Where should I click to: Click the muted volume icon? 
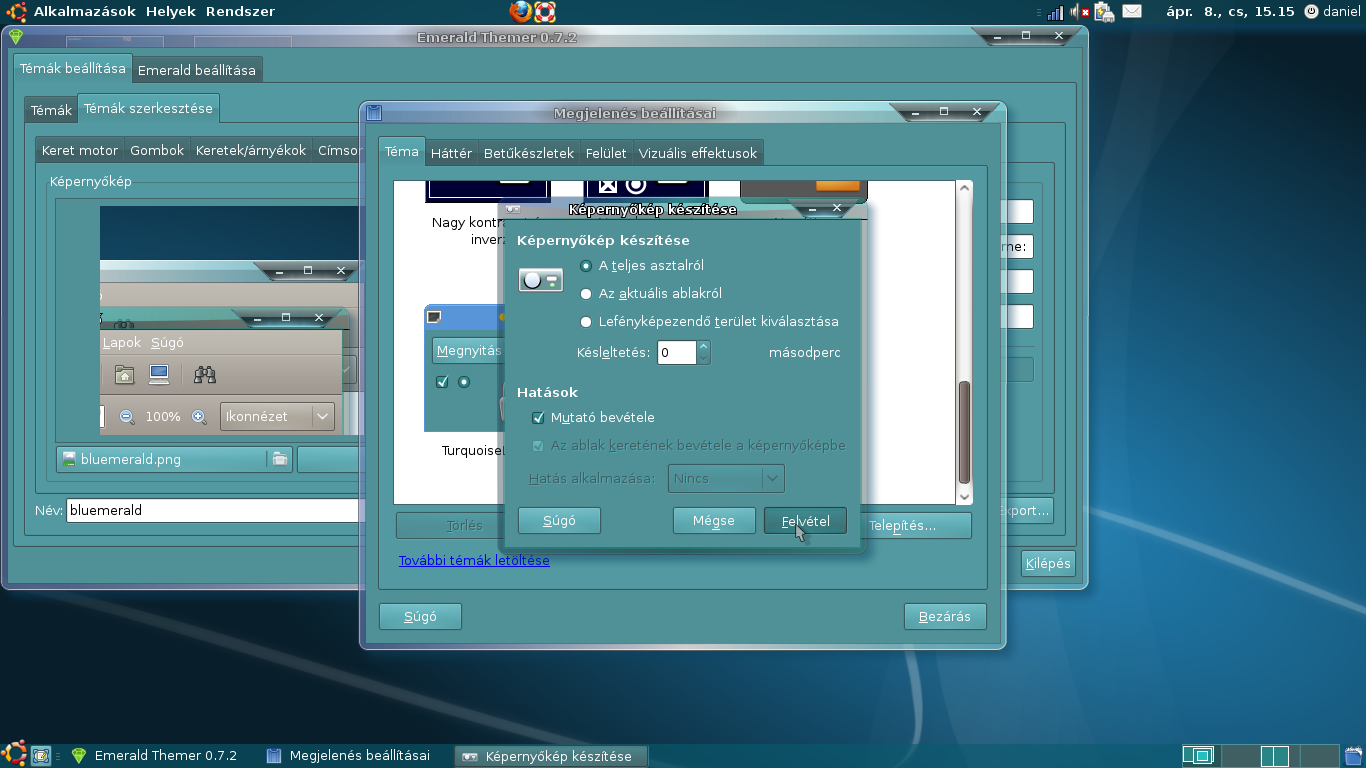[1080, 12]
